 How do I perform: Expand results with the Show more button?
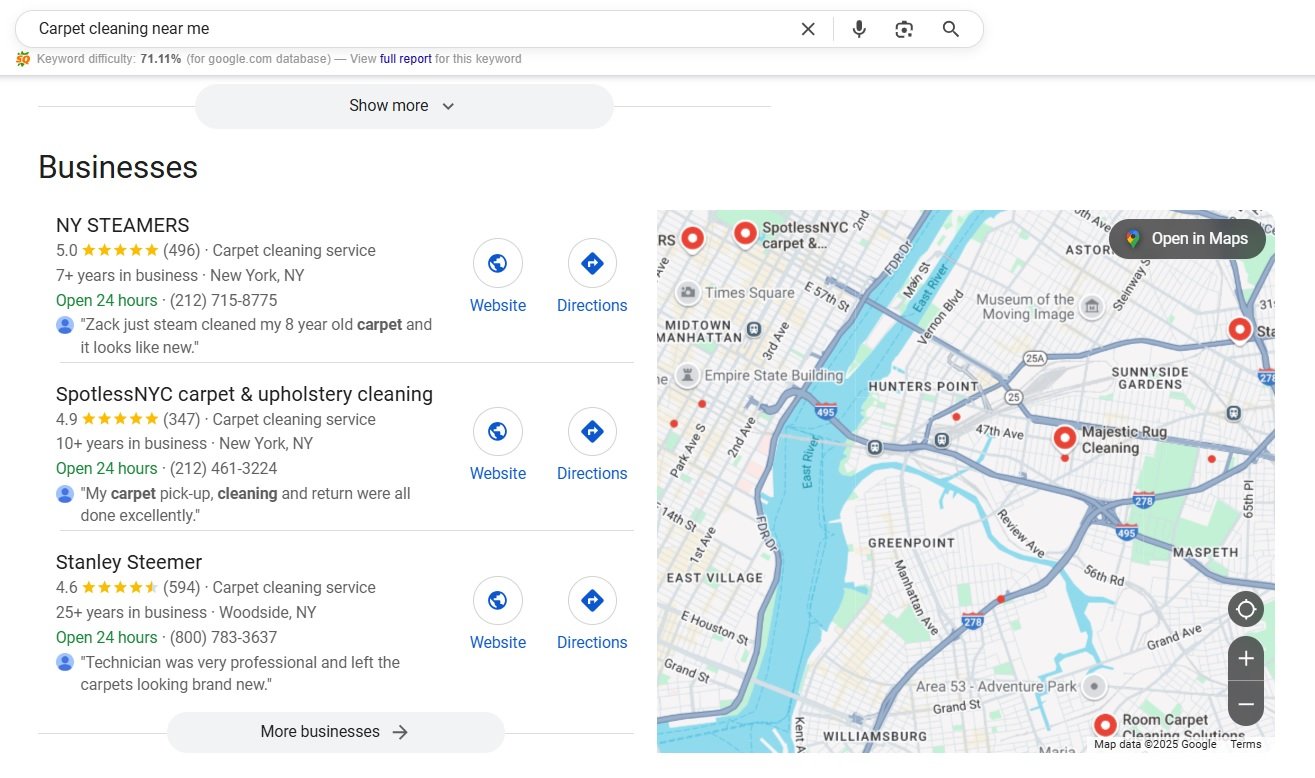click(x=404, y=106)
